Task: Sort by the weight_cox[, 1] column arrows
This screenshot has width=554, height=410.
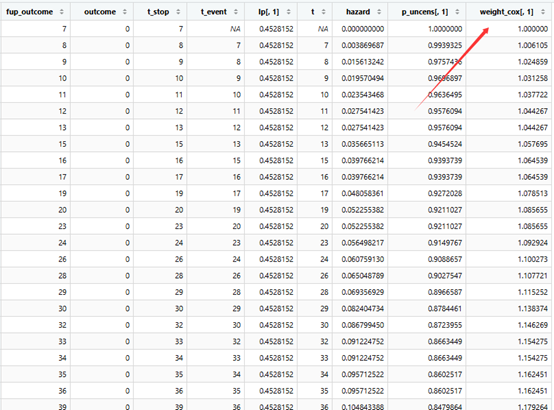Action: (x=543, y=12)
